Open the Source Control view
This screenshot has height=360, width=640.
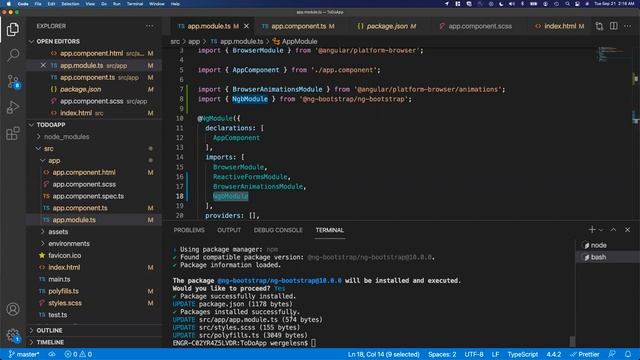(13, 82)
